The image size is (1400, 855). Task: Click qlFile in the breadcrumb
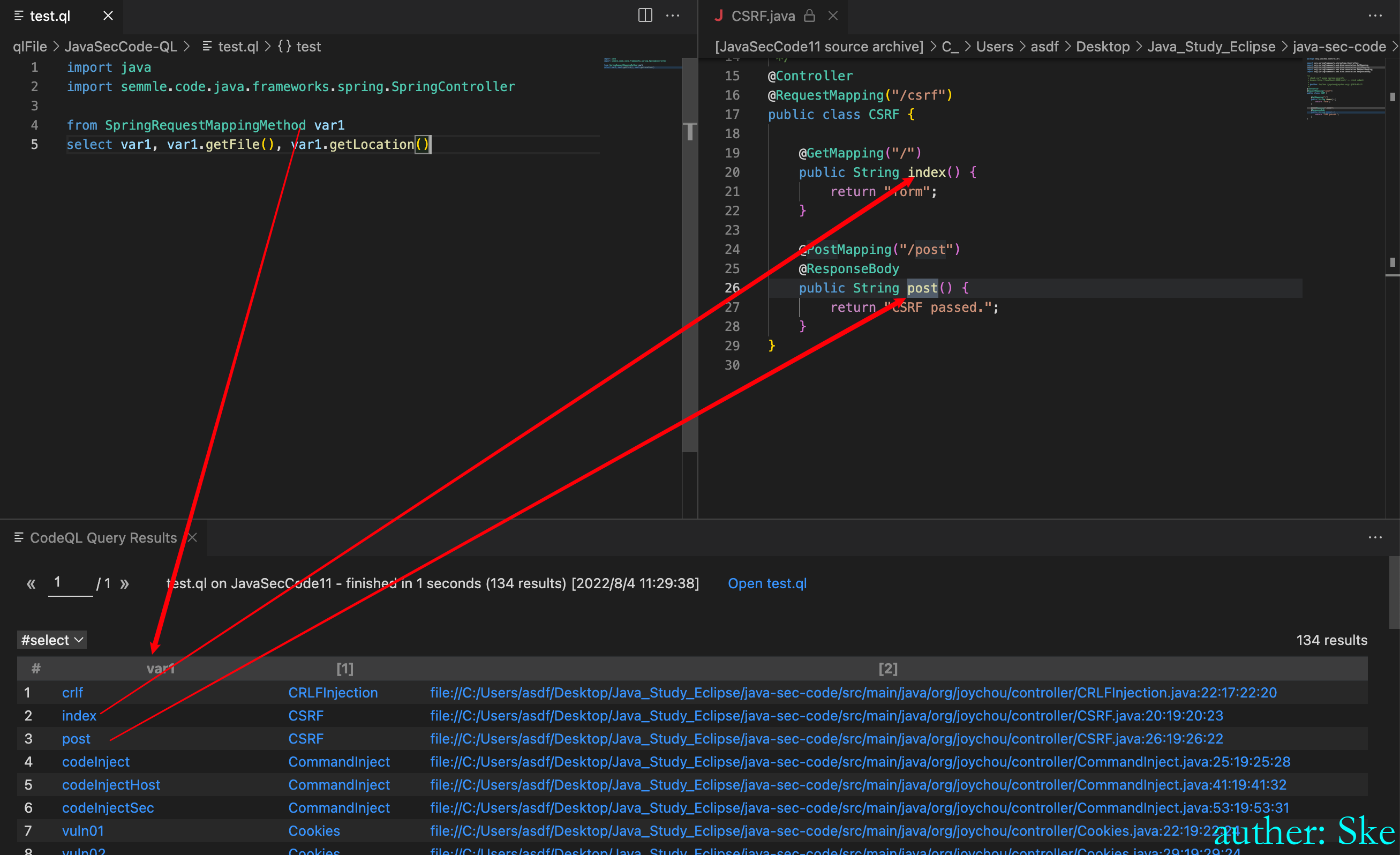pos(29,47)
